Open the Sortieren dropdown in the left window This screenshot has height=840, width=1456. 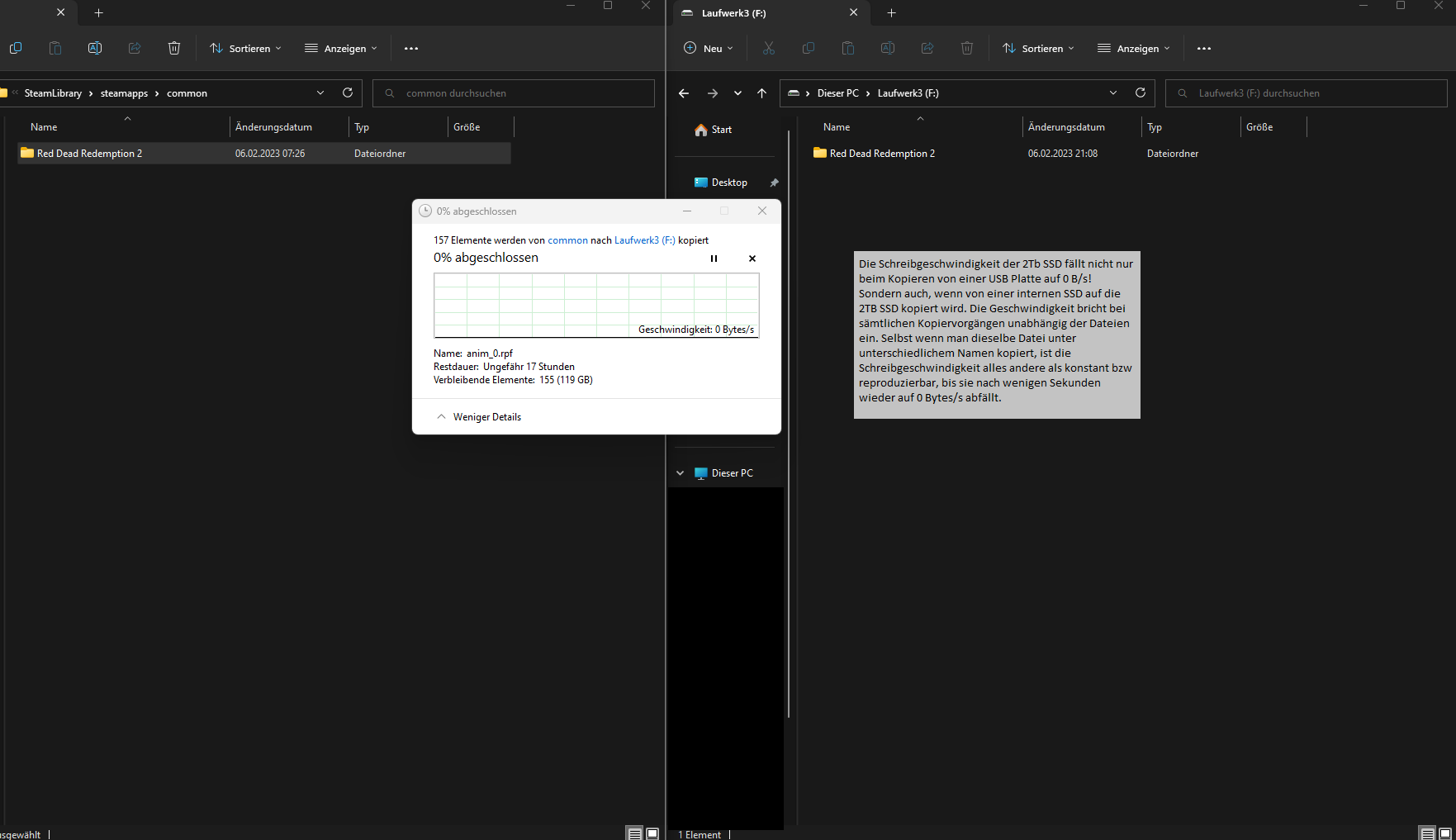click(x=245, y=49)
